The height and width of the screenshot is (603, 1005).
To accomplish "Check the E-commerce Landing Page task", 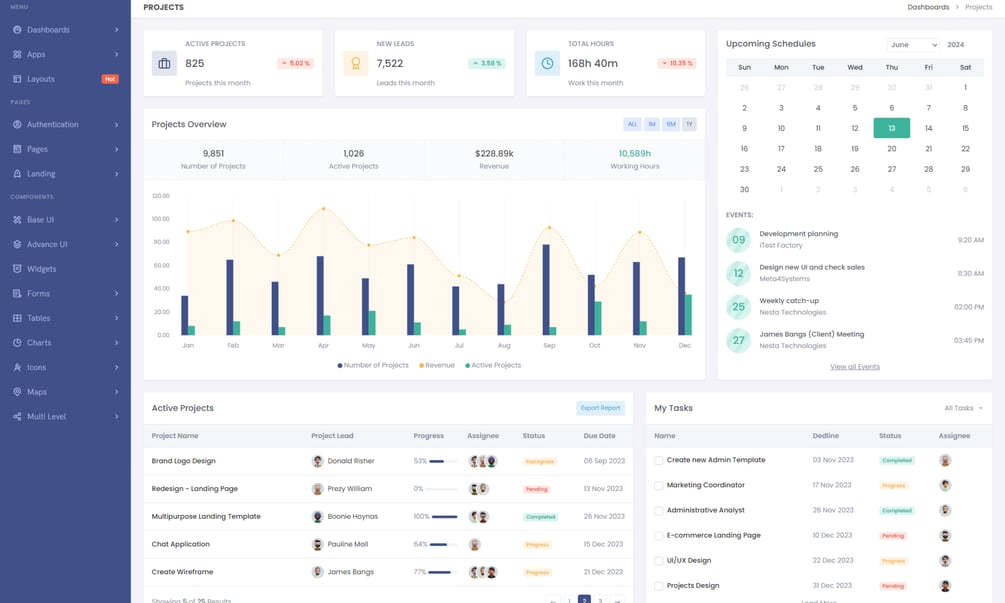I will click(658, 536).
